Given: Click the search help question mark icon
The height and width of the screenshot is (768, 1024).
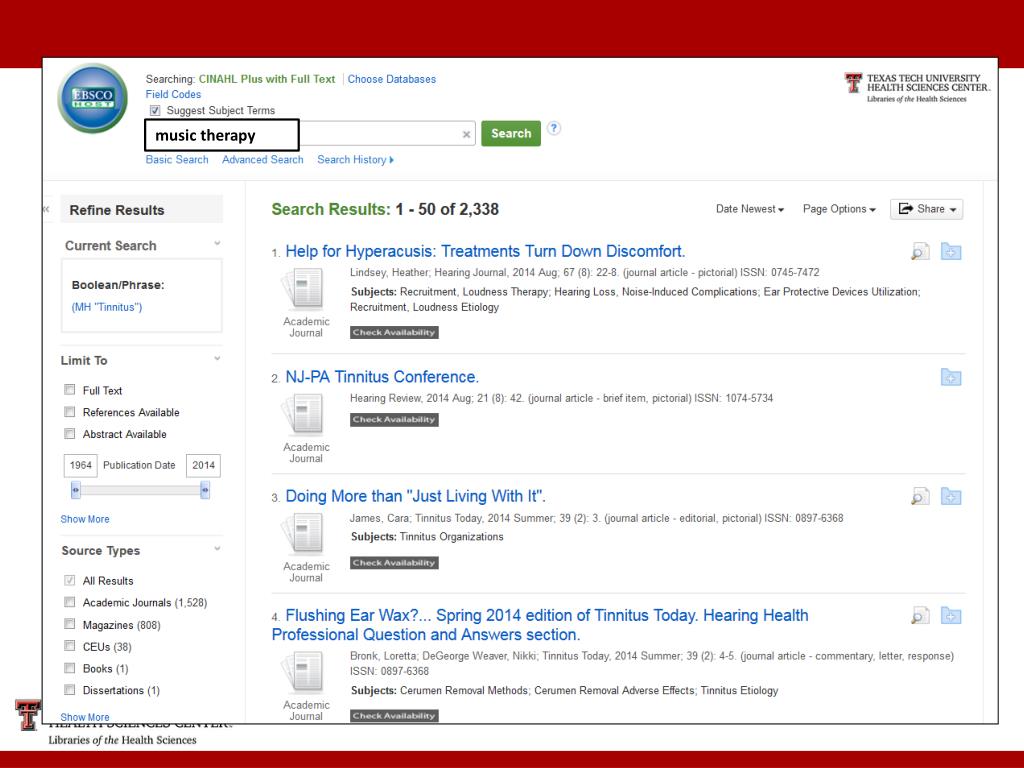Looking at the screenshot, I should tap(554, 130).
